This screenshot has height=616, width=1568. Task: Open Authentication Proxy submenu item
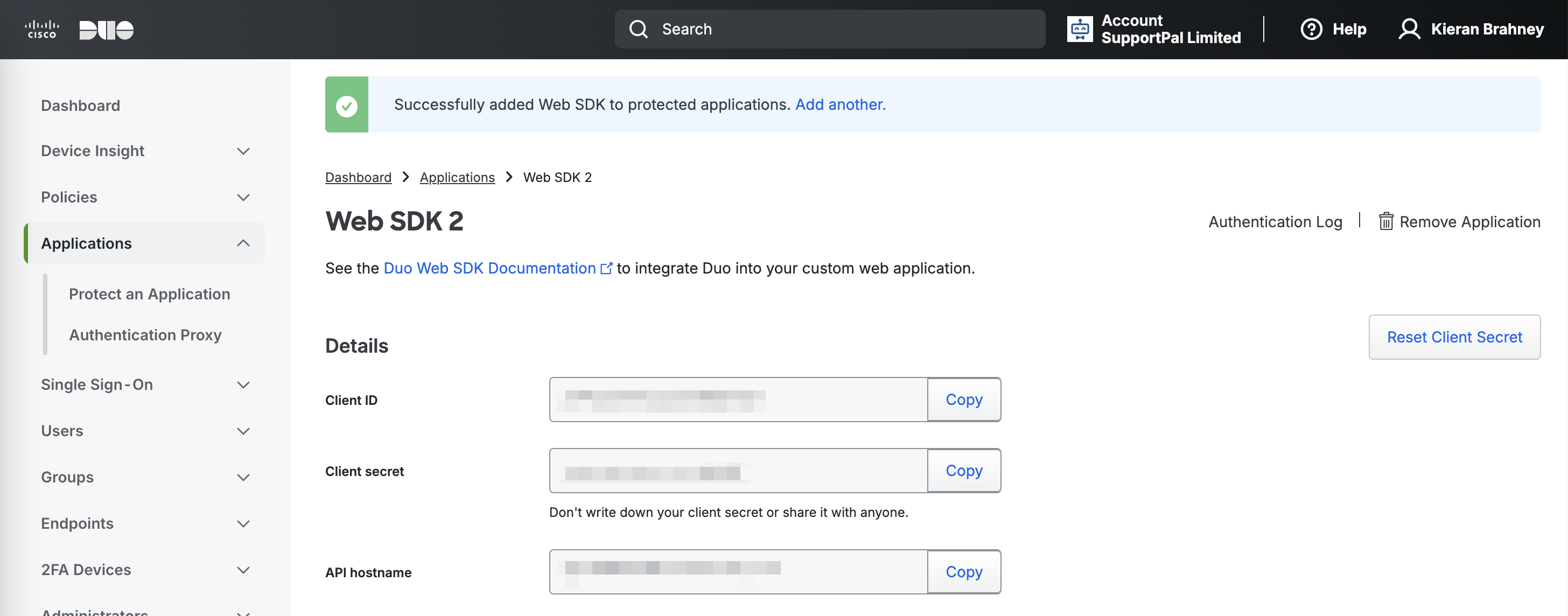[x=145, y=335]
